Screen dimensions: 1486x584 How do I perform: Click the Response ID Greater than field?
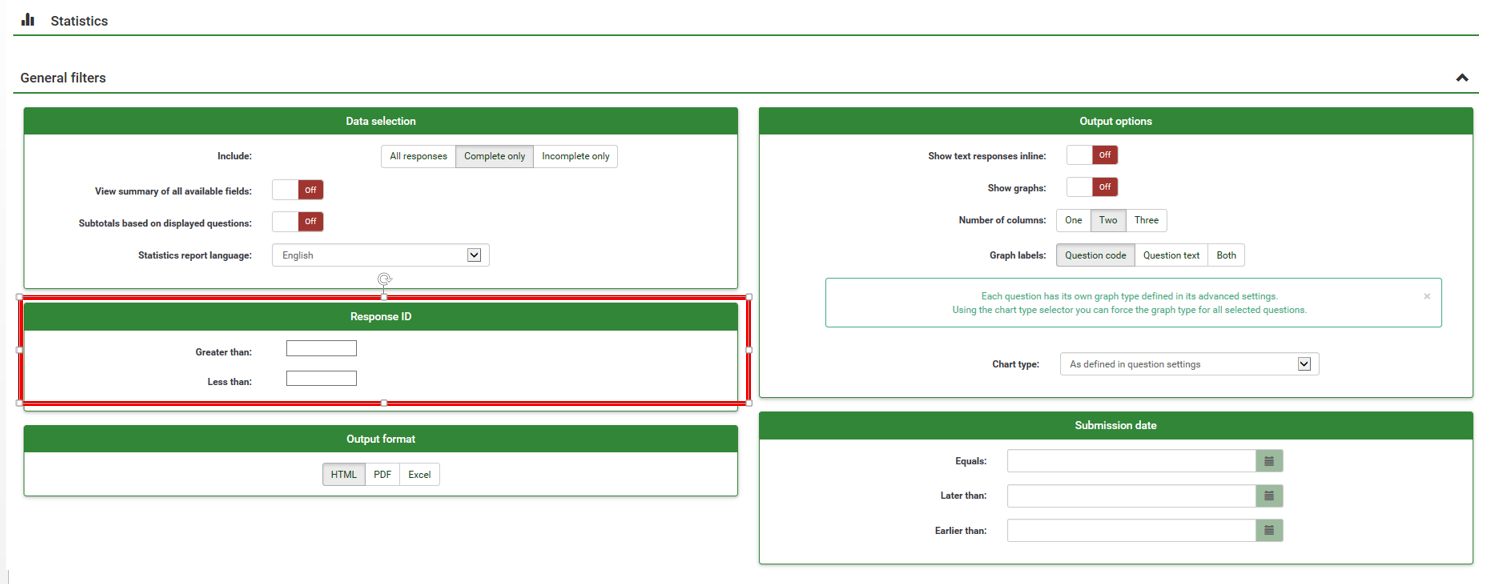[x=321, y=348]
